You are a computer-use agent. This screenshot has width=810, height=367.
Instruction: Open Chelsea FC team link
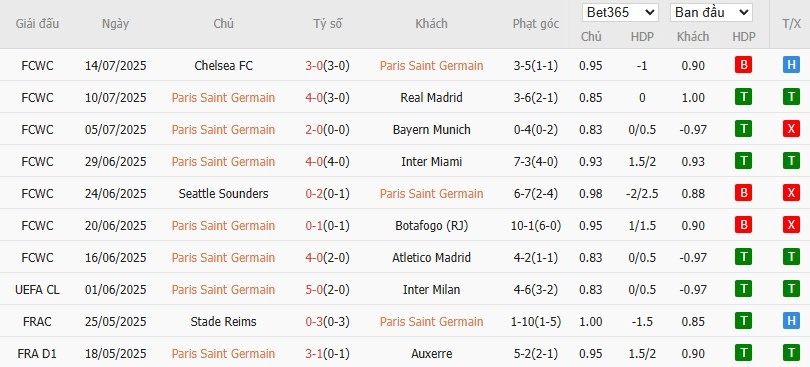[x=224, y=66]
